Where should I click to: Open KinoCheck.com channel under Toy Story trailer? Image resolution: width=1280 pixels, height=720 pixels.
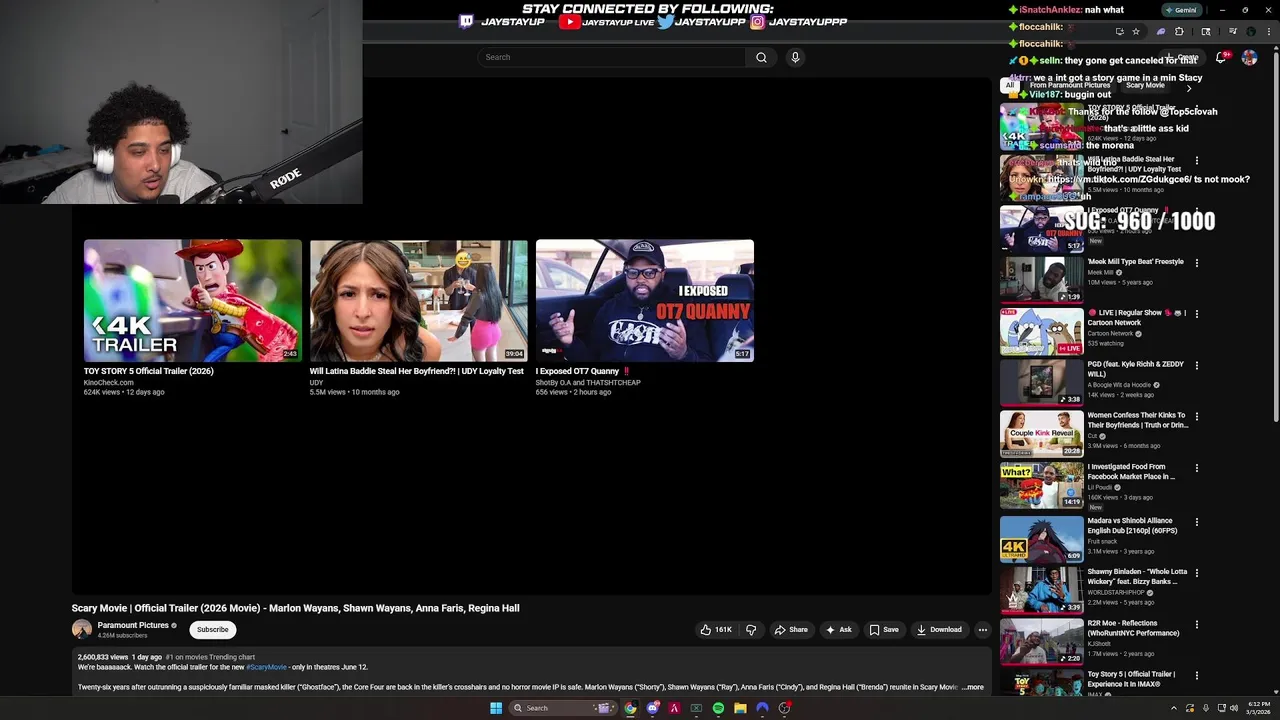(x=108, y=382)
